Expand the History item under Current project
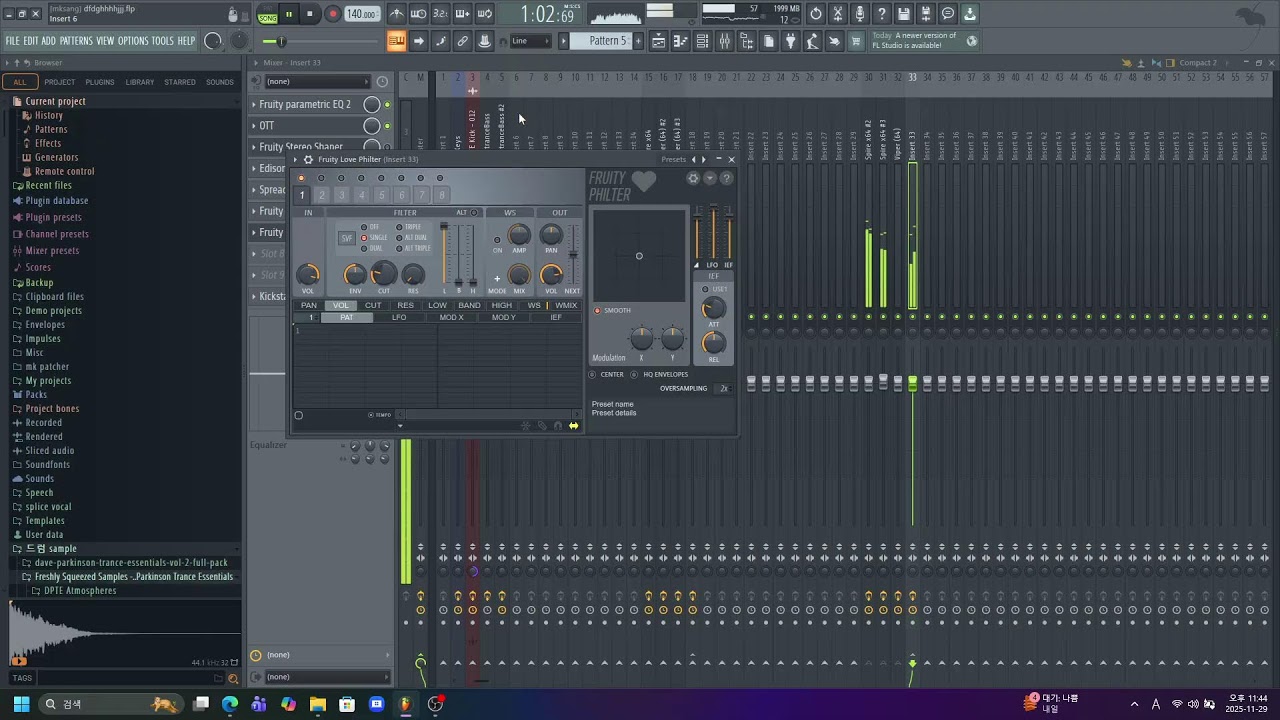The image size is (1280, 720). click(x=48, y=115)
